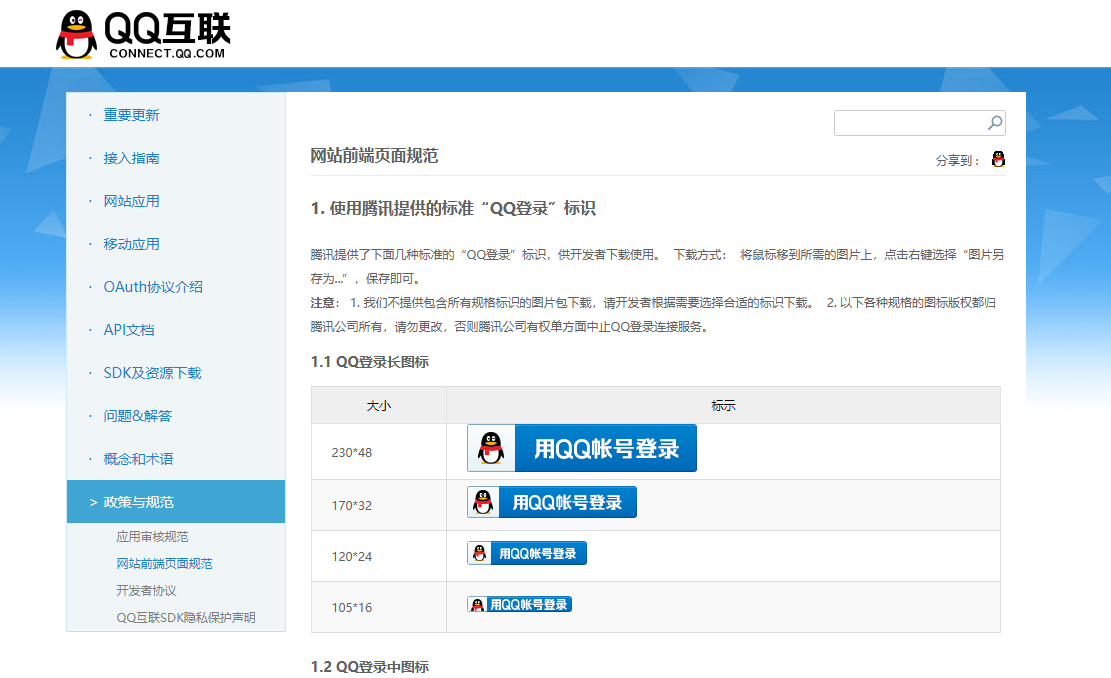Open 问题&解答 sidebar item
The height and width of the screenshot is (678, 1111).
click(137, 416)
